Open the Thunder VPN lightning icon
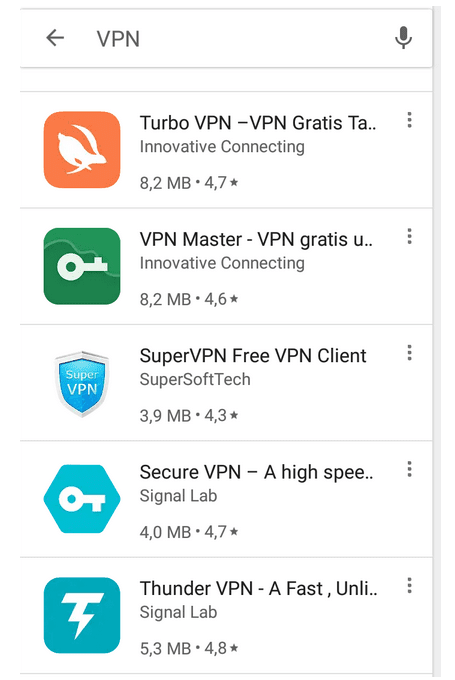Image resolution: width=455 pixels, height=680 pixels. pyautogui.click(x=82, y=615)
